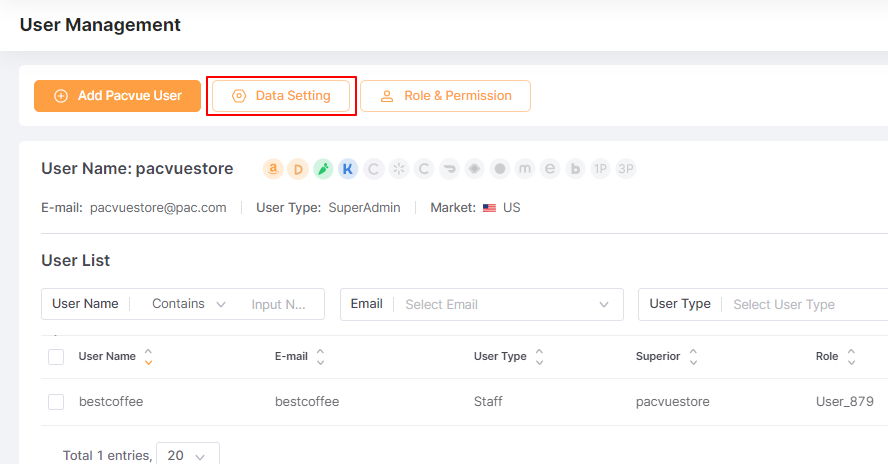Click the SuperAdmin user type text
This screenshot has width=888, height=464.
coord(364,208)
